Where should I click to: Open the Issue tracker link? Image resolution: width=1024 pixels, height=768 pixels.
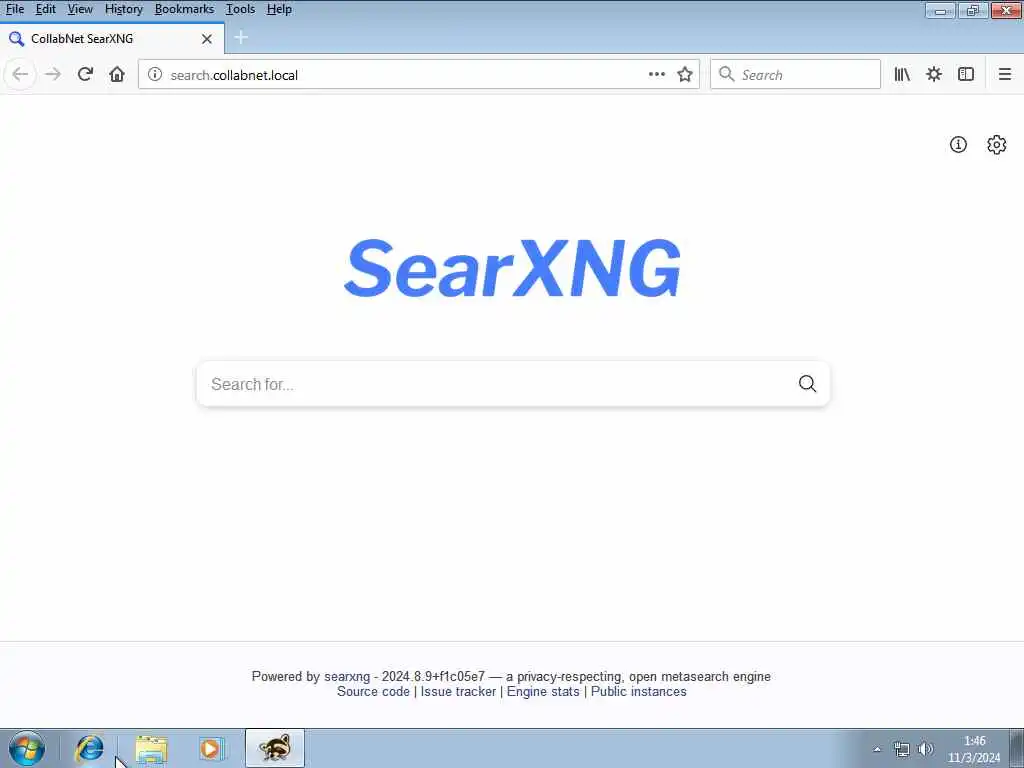tap(458, 692)
